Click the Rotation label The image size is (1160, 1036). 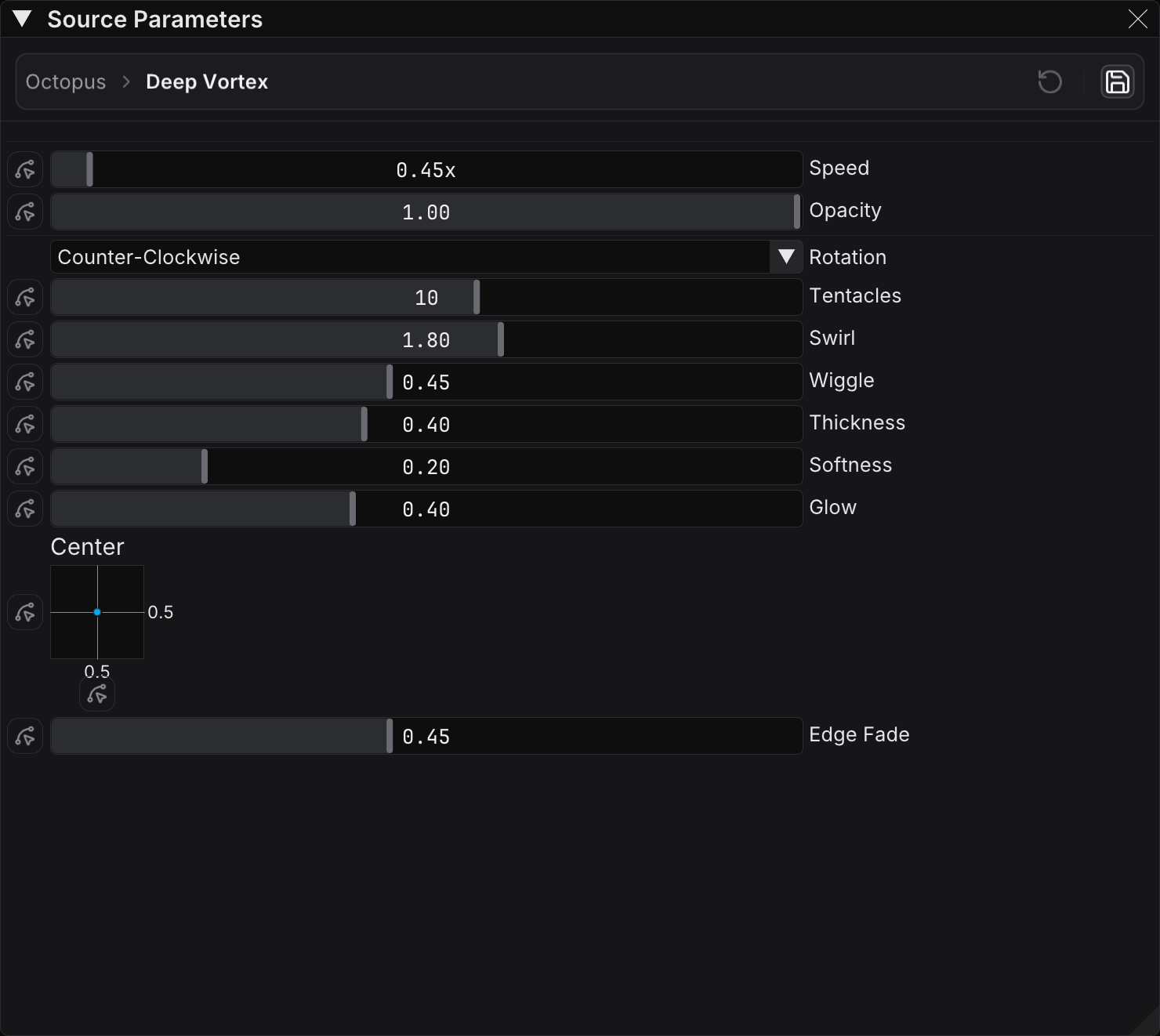coord(847,257)
